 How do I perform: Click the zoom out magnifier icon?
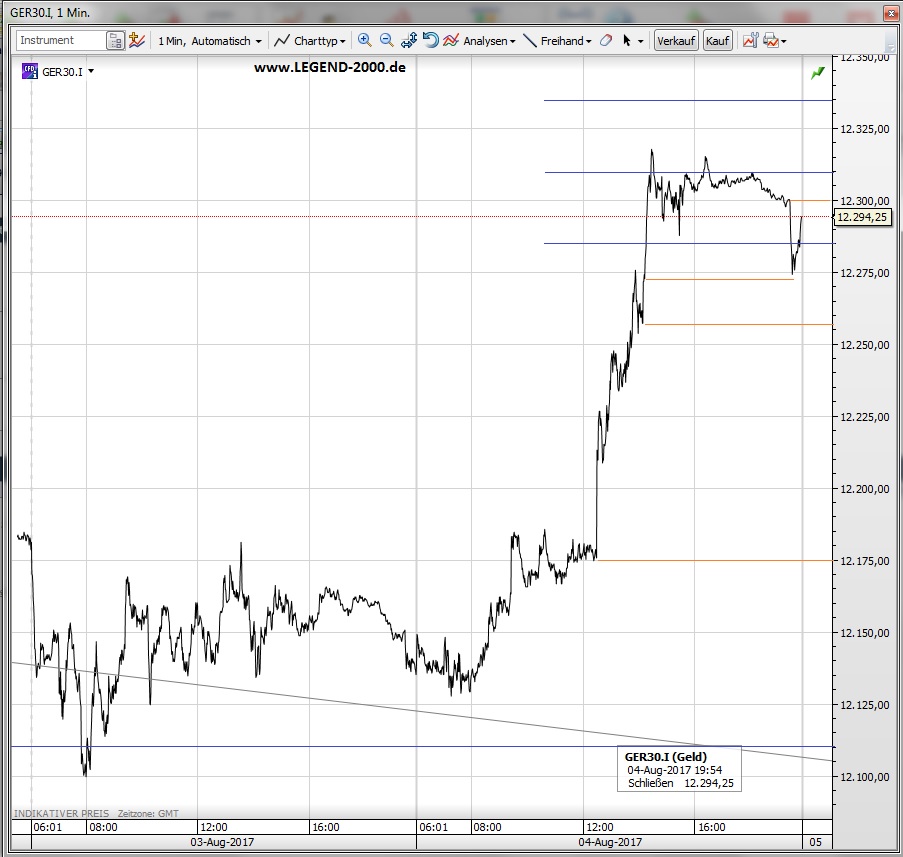(x=387, y=40)
